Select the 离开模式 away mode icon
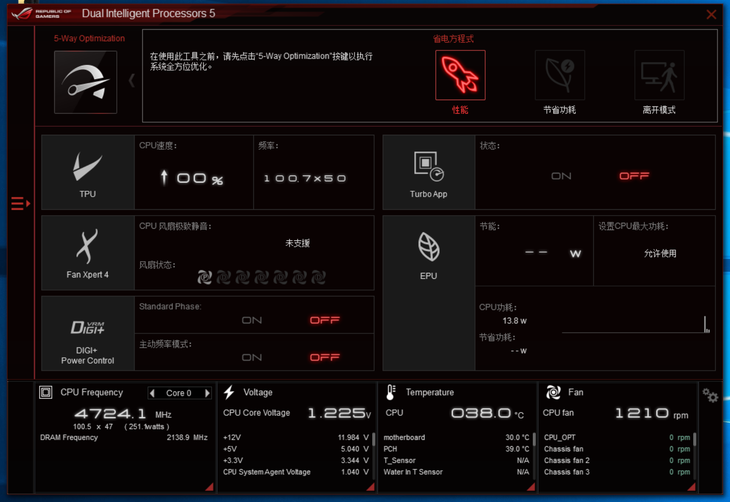 tap(659, 75)
